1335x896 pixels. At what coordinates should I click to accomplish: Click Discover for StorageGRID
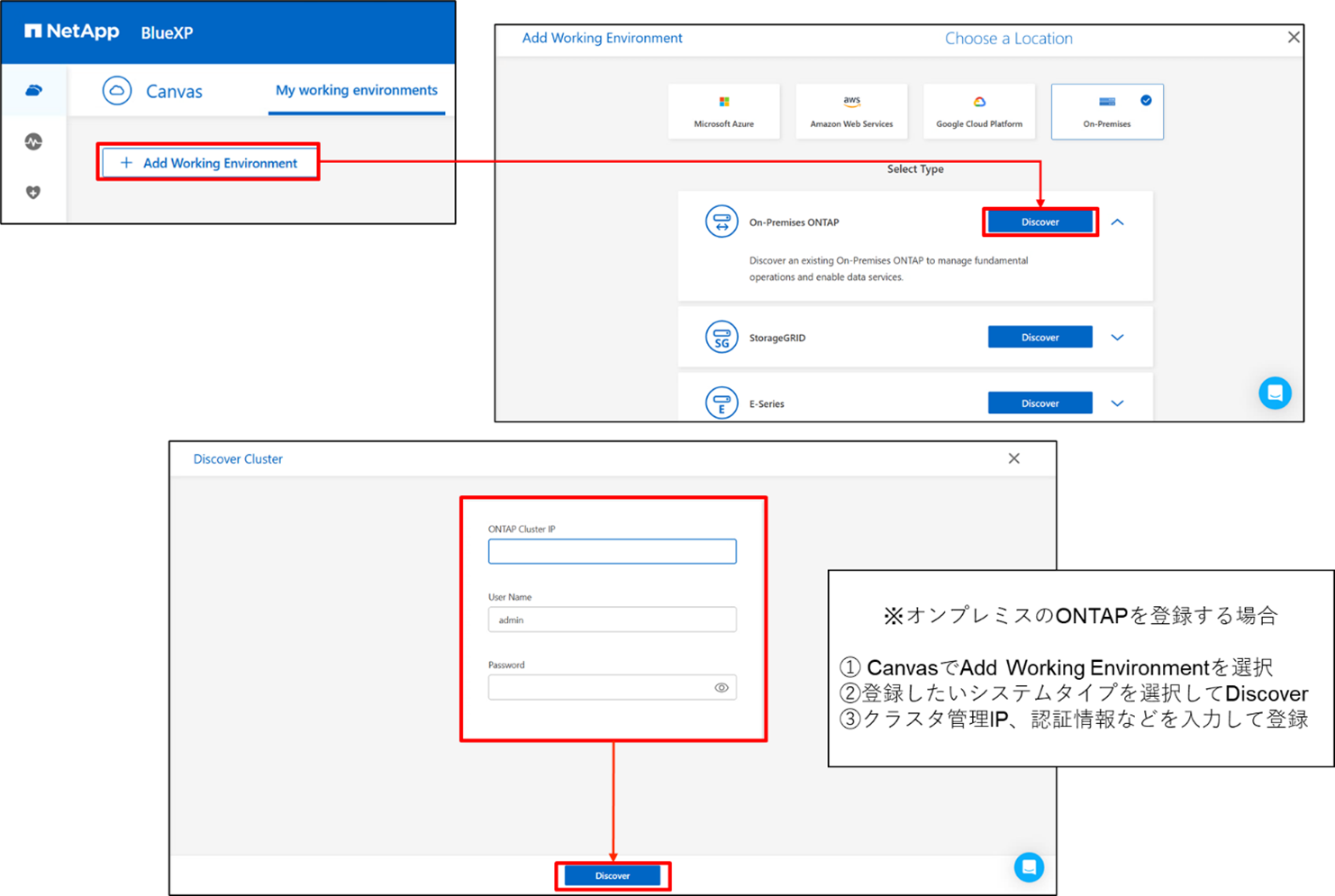(x=1040, y=337)
